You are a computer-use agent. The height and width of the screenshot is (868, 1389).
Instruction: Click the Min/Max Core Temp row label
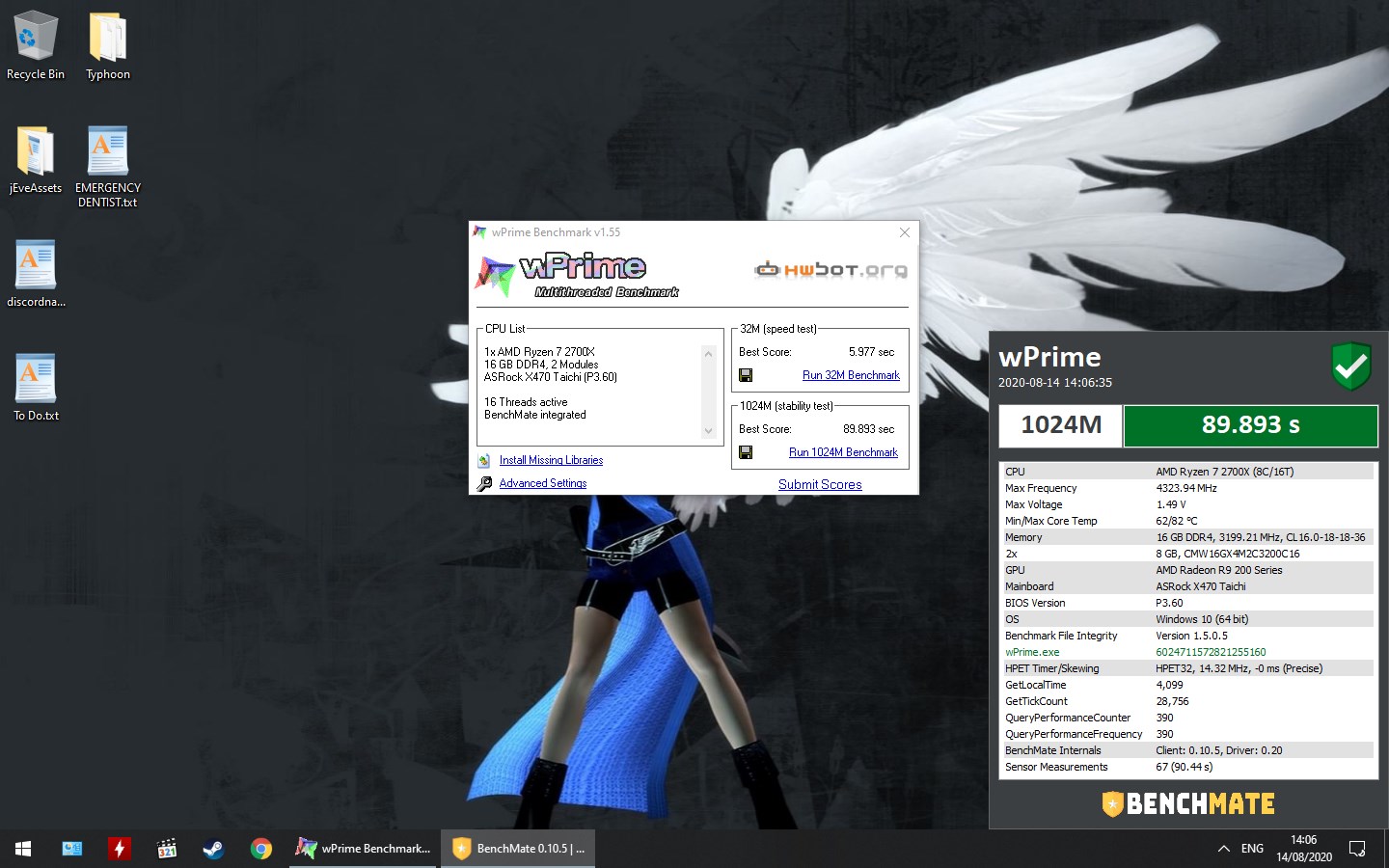(1050, 521)
